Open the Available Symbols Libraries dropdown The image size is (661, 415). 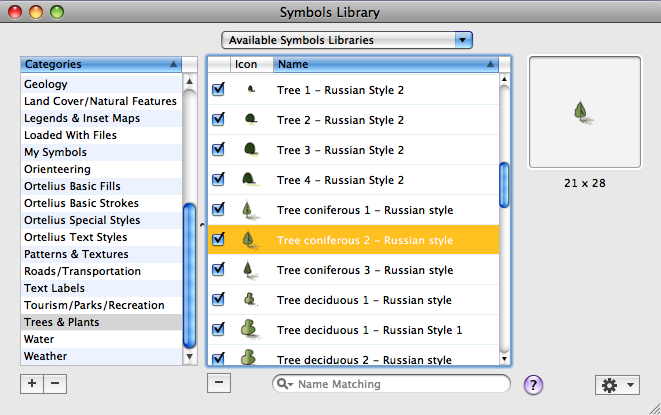(346, 40)
